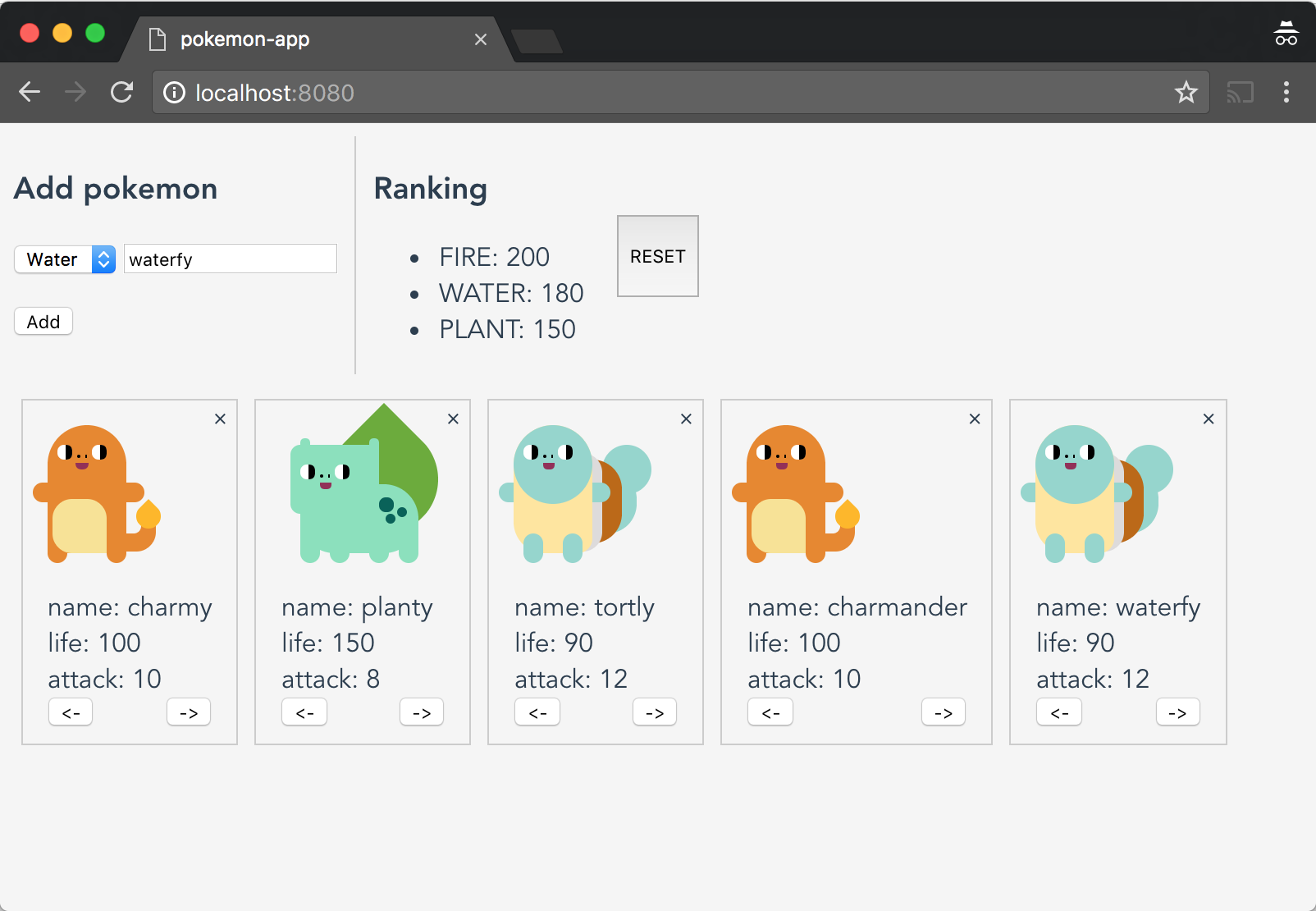
Task: Remove the charmander card with its X
Action: coord(975,419)
